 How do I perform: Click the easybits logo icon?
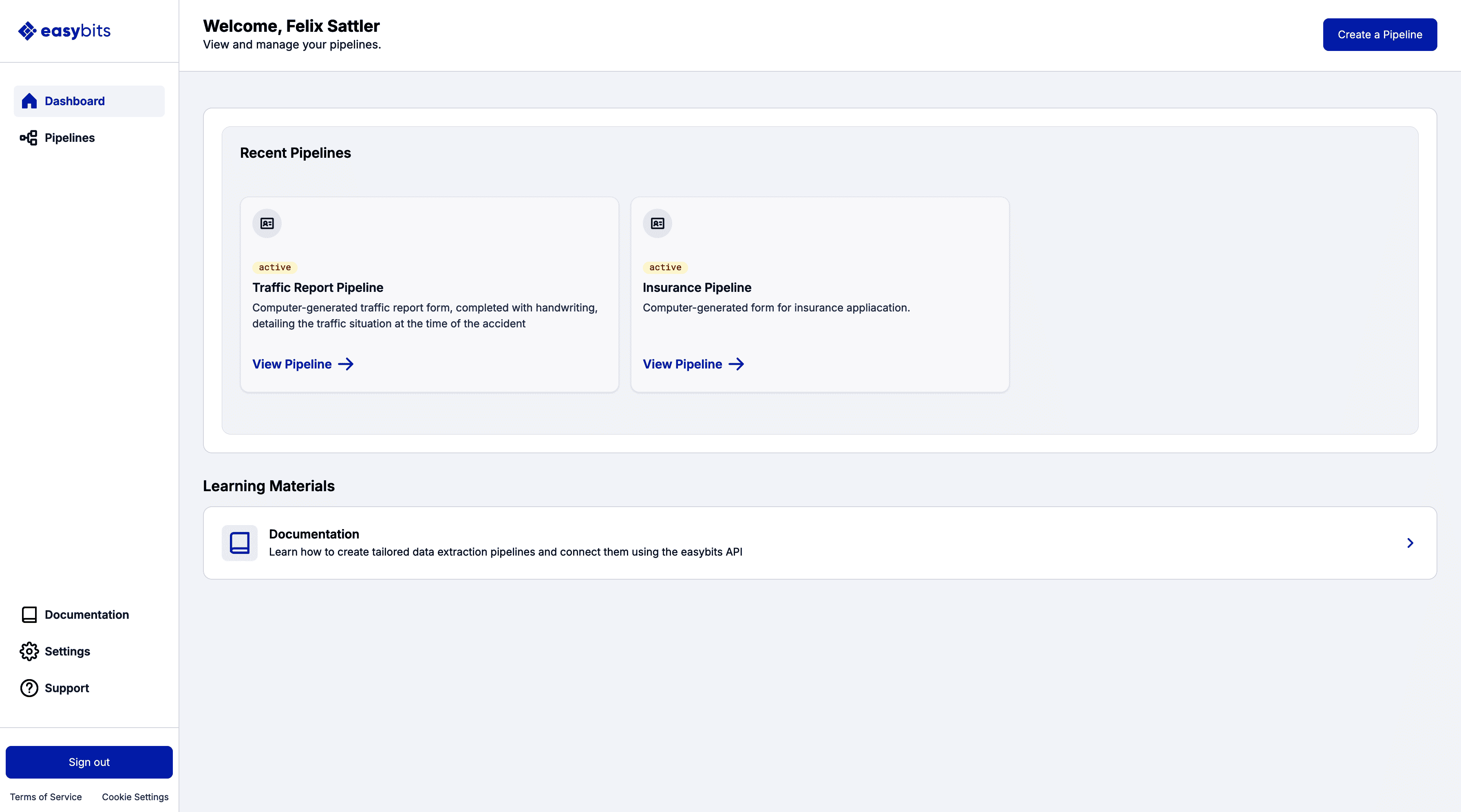click(x=27, y=31)
